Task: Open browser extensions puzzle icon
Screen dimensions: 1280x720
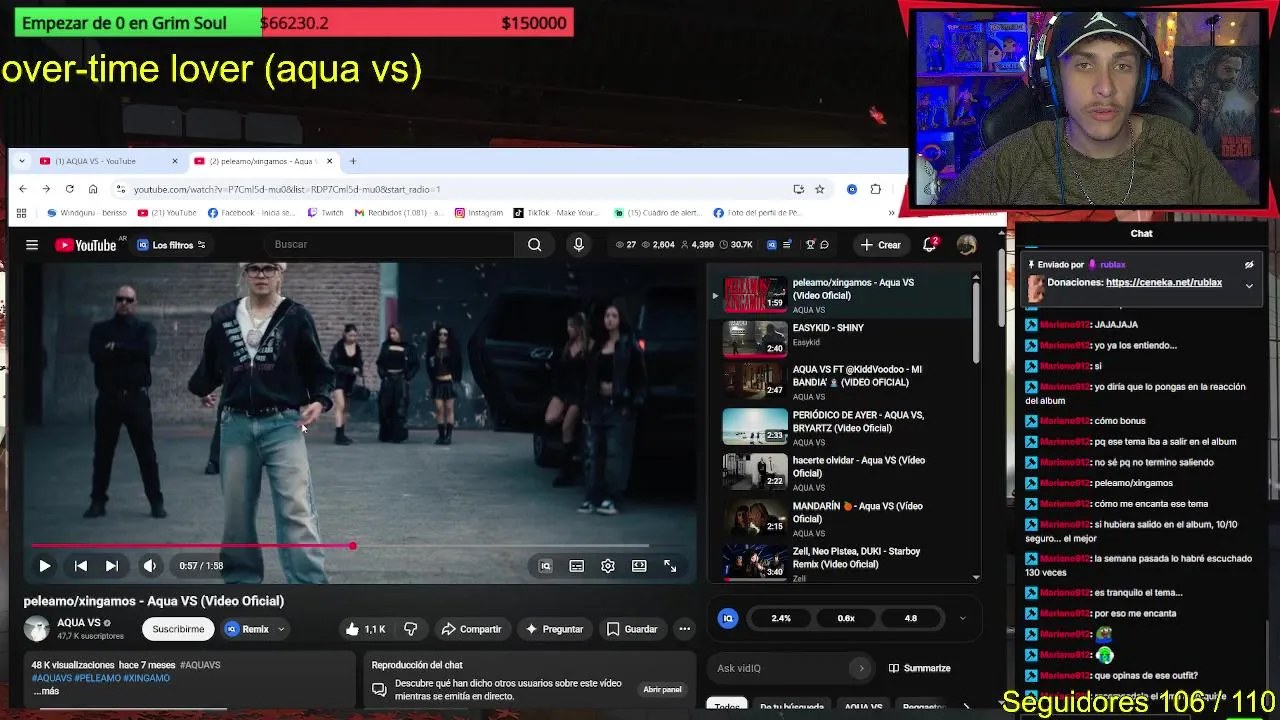Action: click(876, 189)
